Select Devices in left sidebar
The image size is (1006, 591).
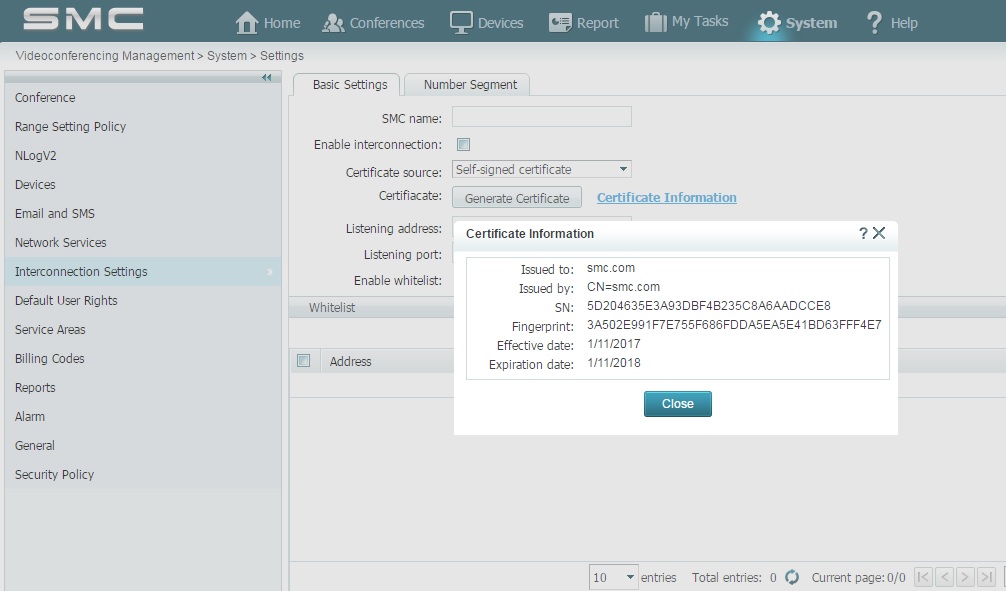pos(142,185)
